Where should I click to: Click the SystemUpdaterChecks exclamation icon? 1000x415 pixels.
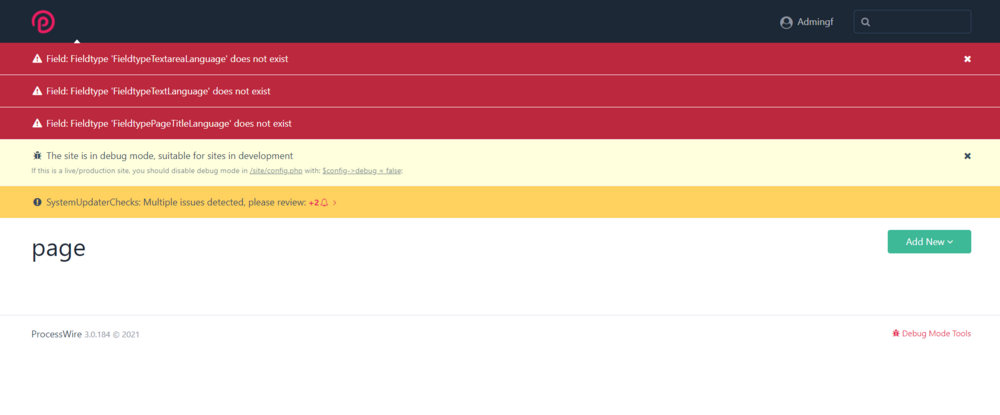point(37,202)
